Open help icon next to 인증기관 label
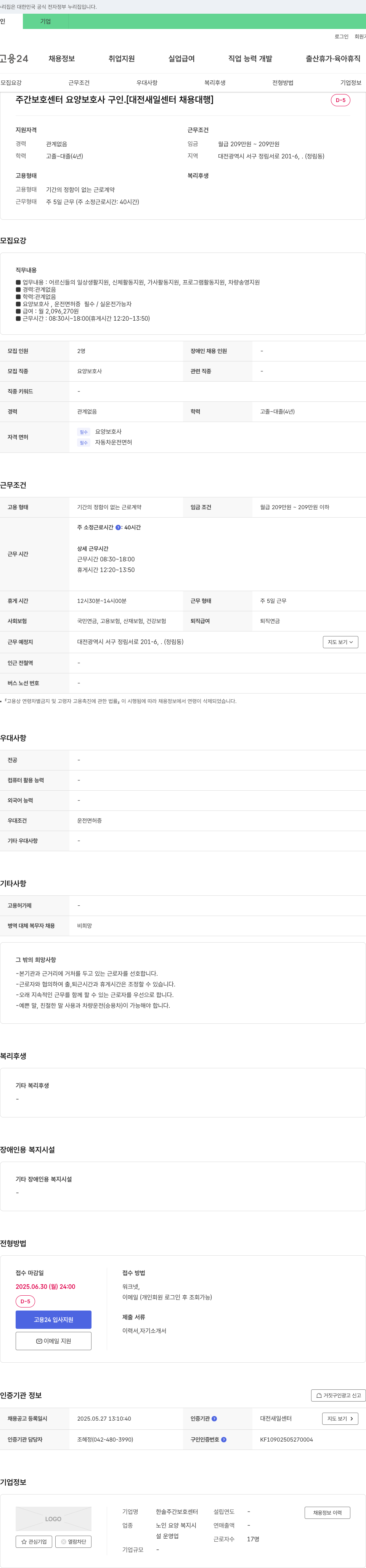The height and width of the screenshot is (1568, 366). [214, 1418]
